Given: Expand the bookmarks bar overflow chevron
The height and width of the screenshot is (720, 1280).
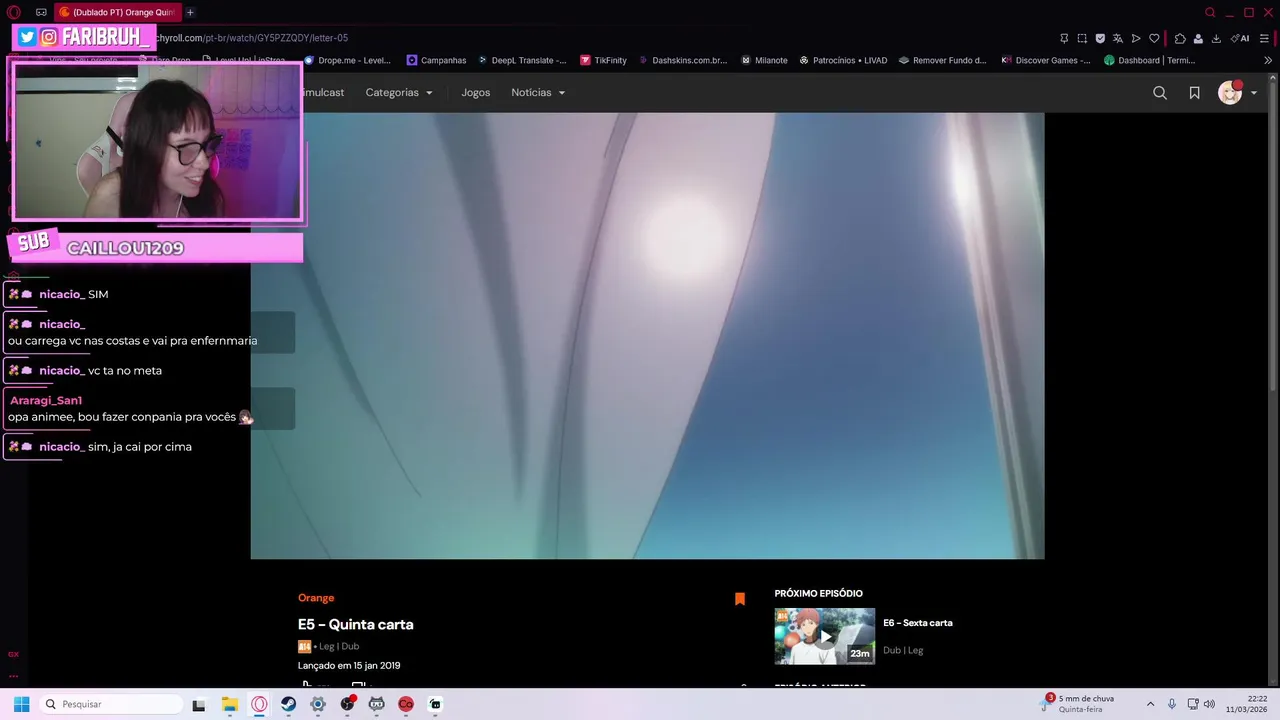Looking at the screenshot, I should point(1268,60).
